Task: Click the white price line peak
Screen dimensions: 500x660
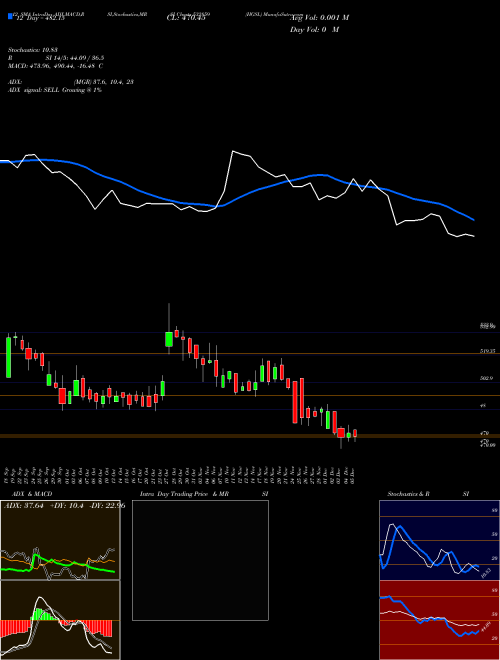Action: click(233, 151)
